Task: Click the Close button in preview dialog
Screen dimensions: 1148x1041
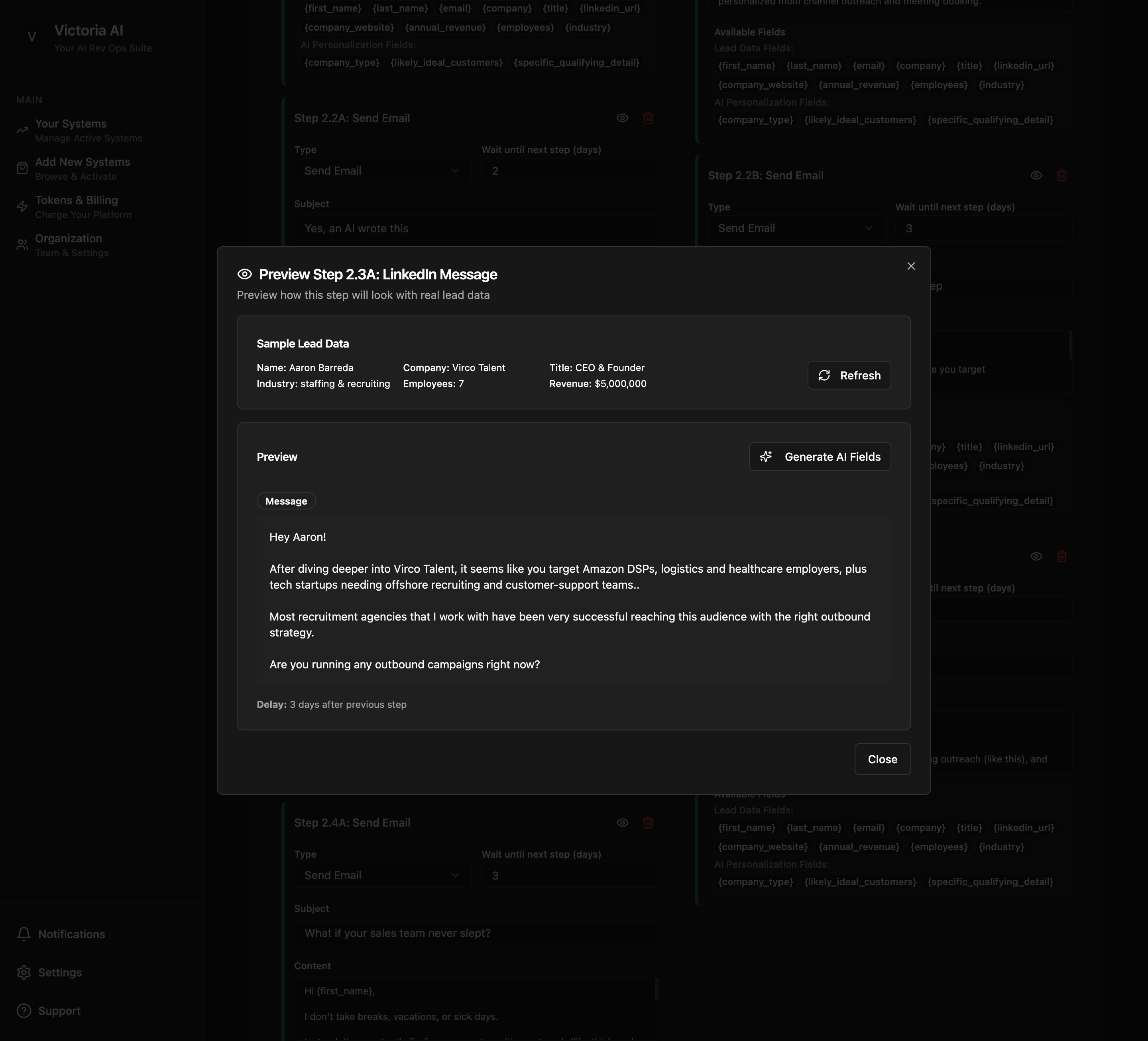Action: pyautogui.click(x=882, y=759)
